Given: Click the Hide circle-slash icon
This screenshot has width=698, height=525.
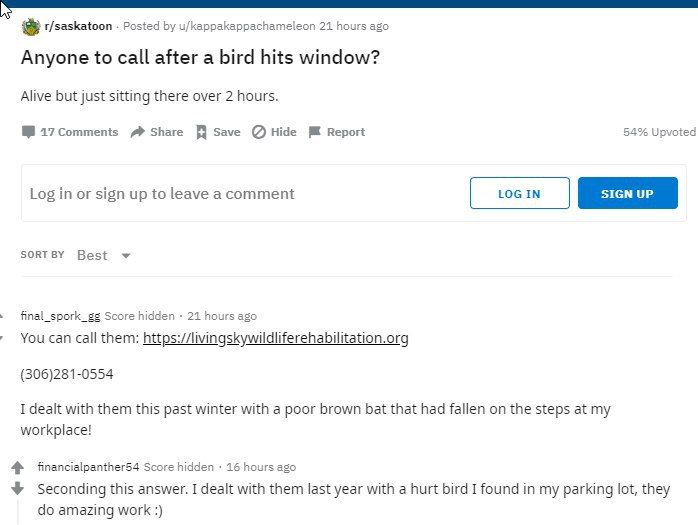Looking at the screenshot, I should coord(259,132).
